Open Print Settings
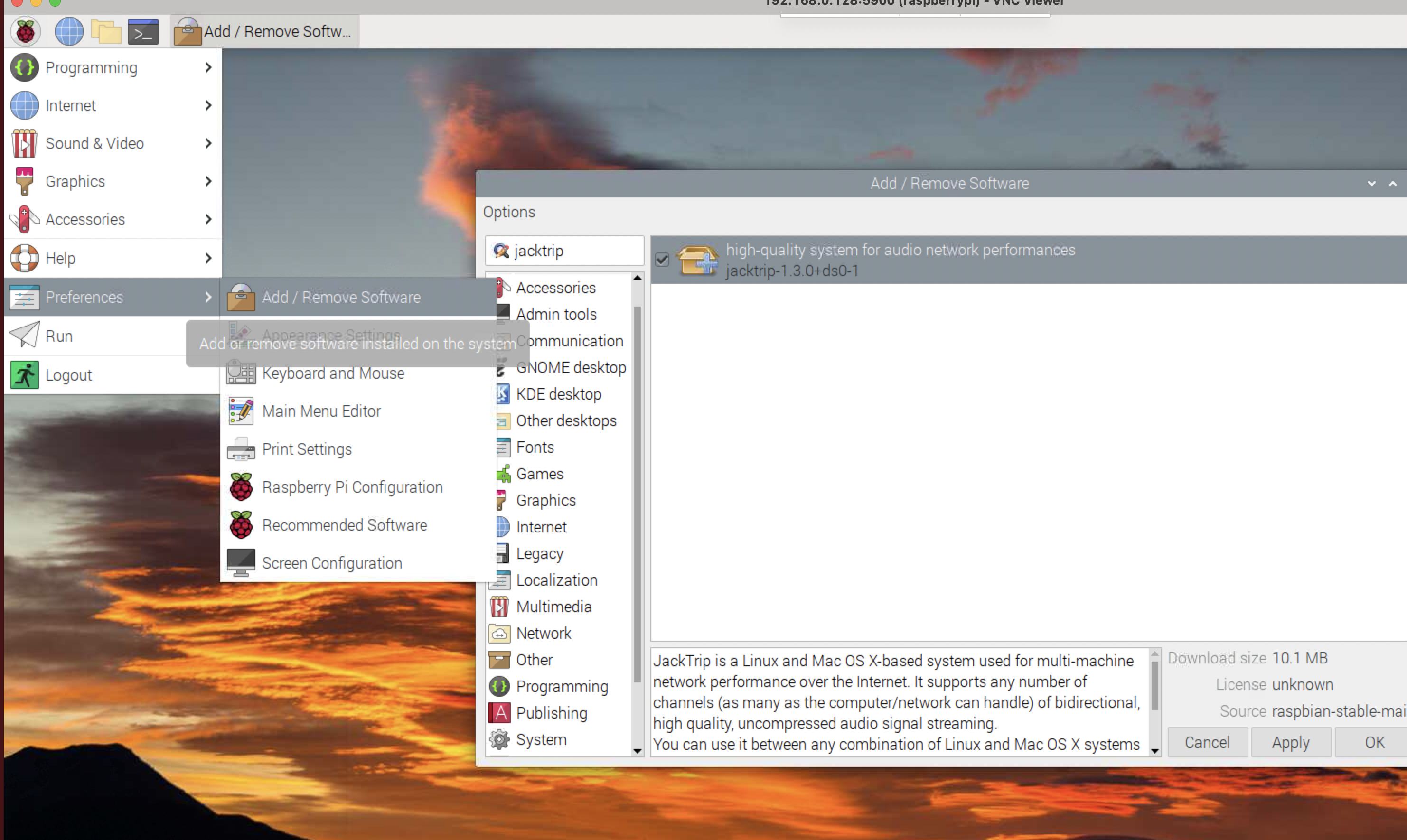 [x=358, y=449]
